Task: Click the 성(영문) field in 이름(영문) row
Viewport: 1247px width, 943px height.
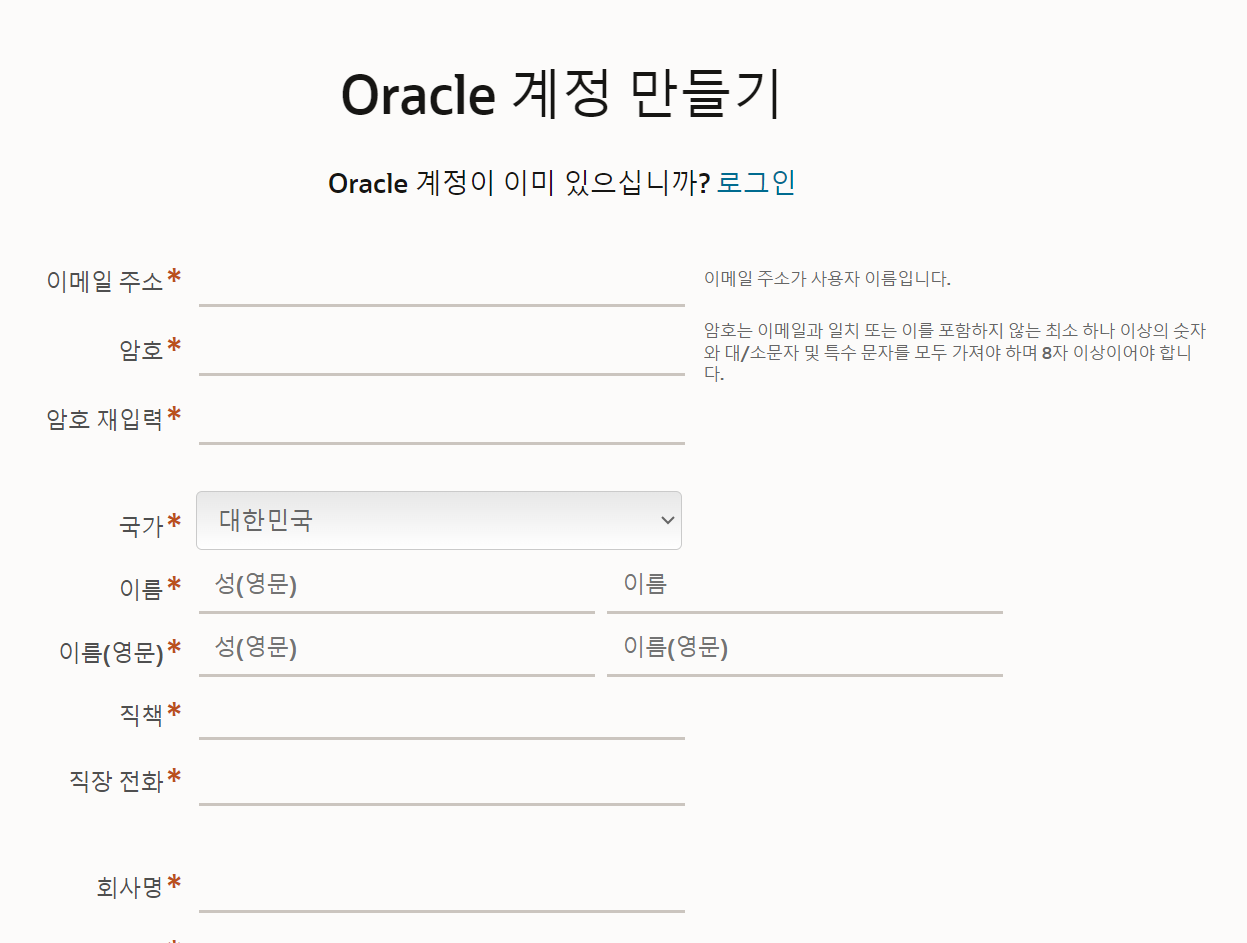Action: tap(396, 650)
